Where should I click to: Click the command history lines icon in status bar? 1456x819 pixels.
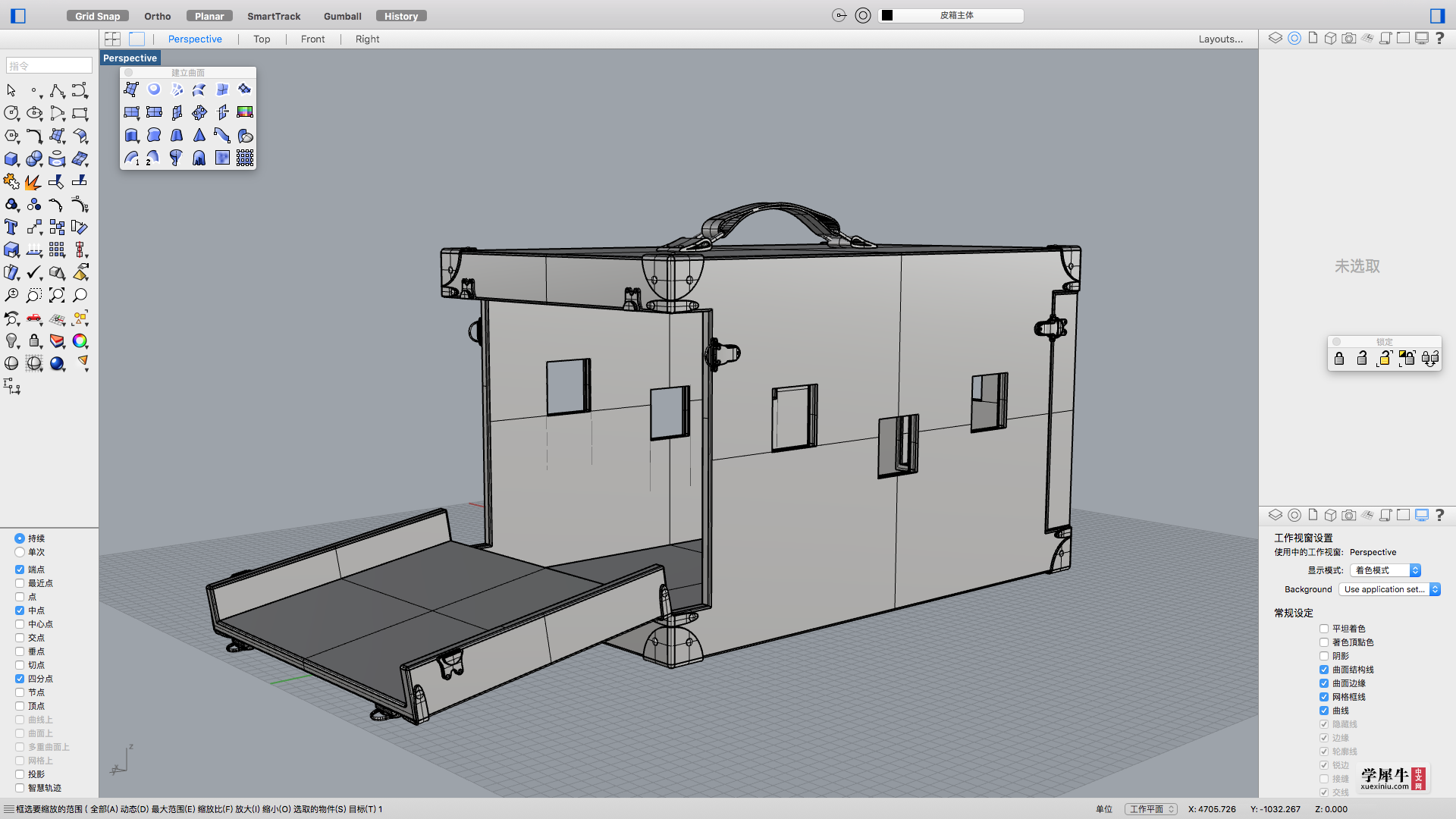pos(8,809)
